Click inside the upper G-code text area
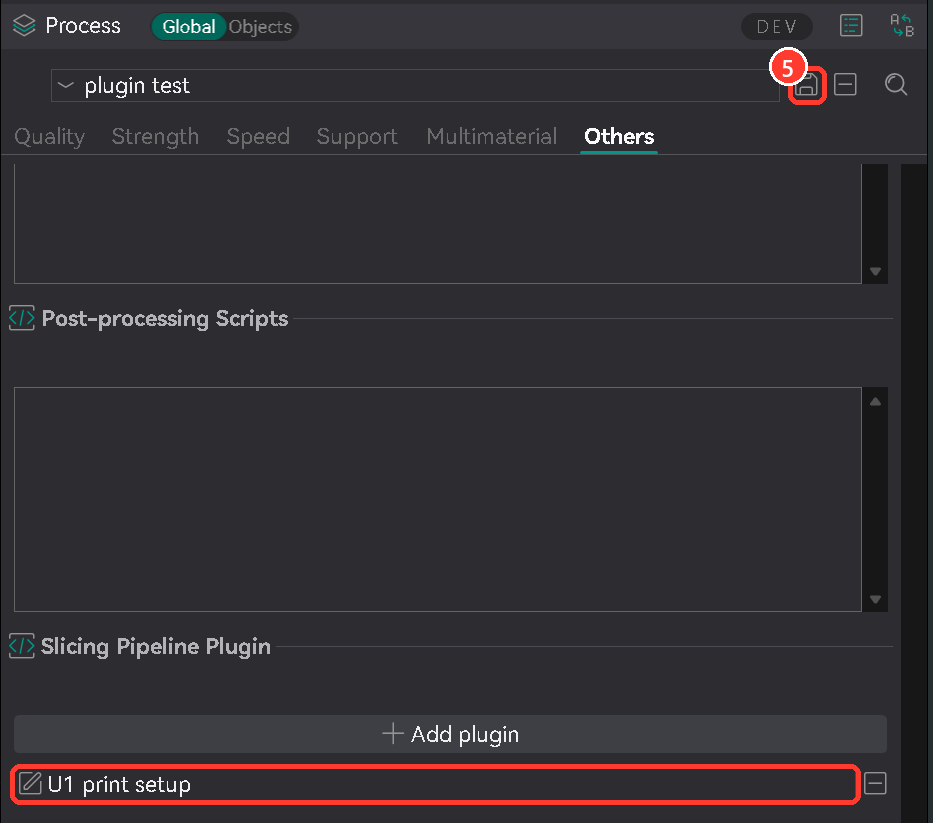Screen dimensions: 933x823 click(438, 224)
